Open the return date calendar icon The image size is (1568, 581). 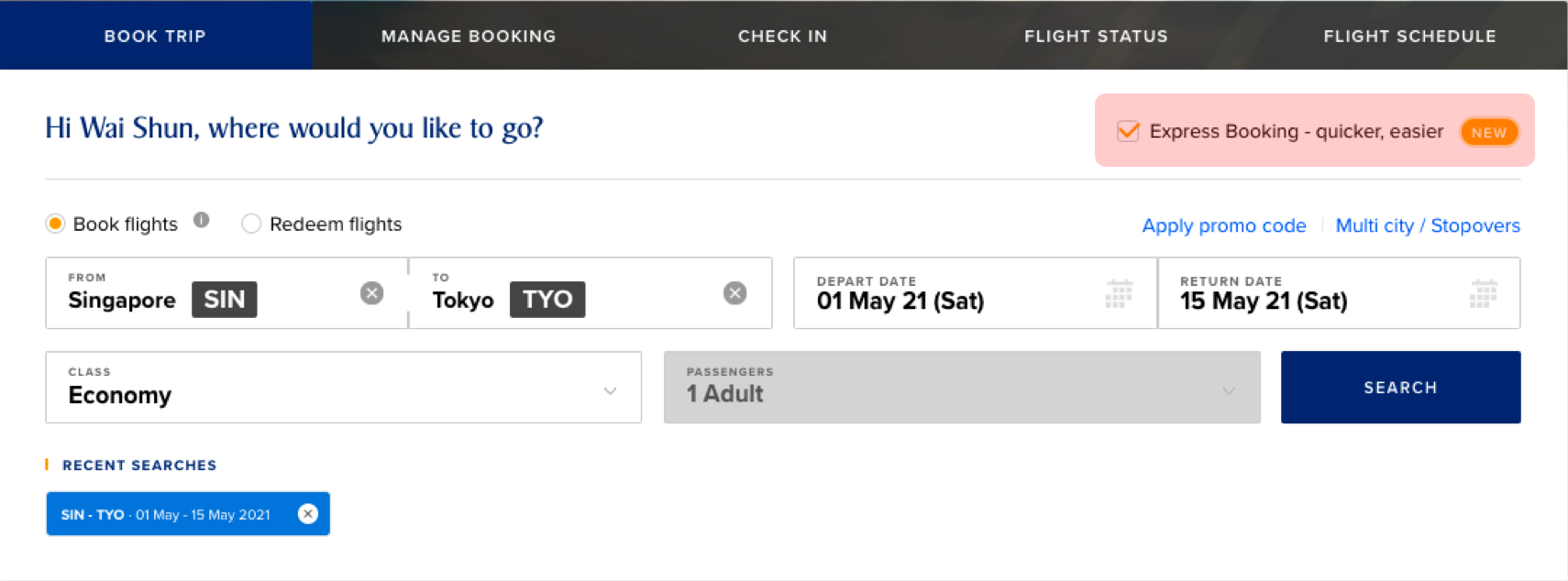pos(1483,293)
